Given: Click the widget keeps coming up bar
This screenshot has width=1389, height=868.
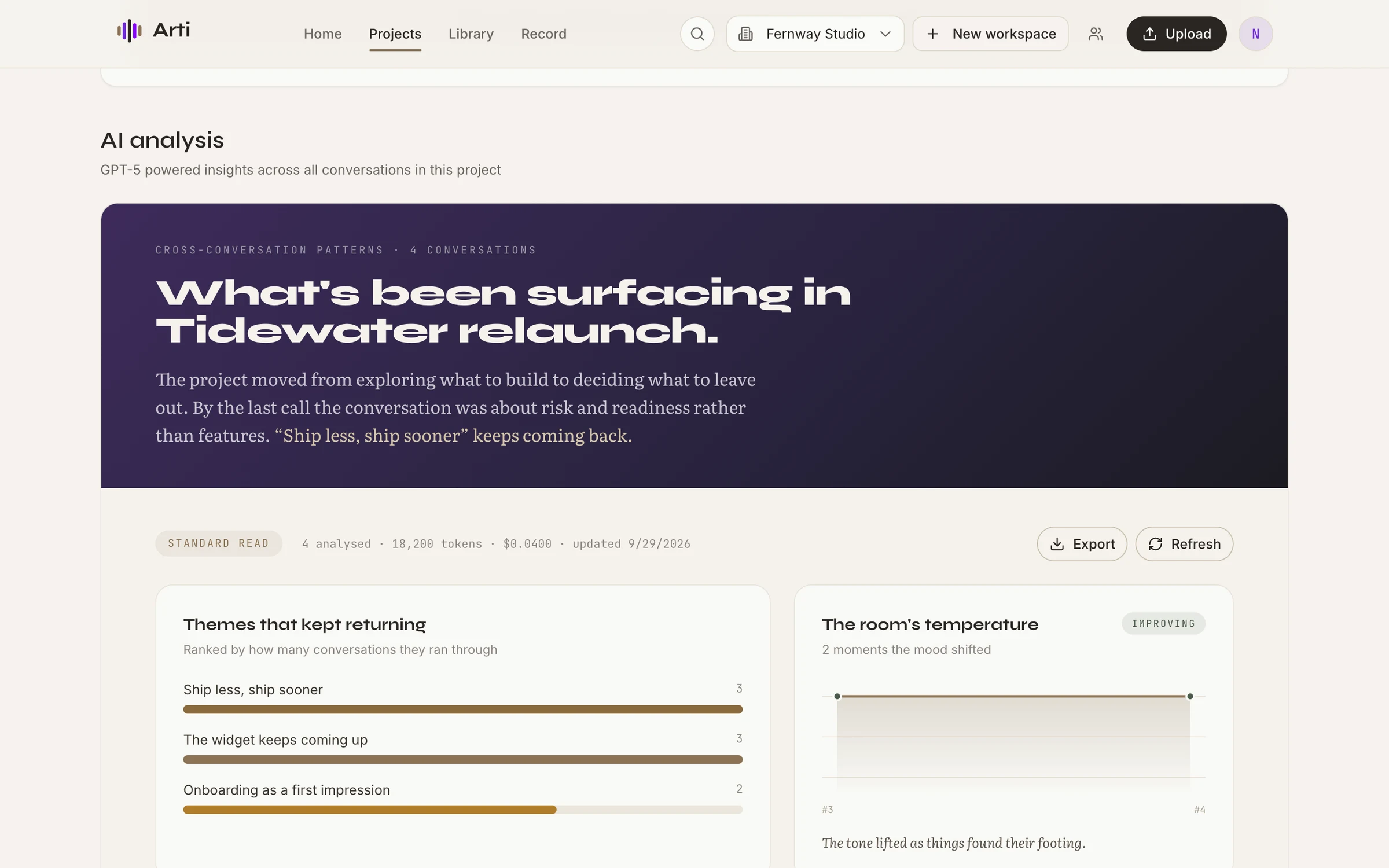Looking at the screenshot, I should pyautogui.click(x=462, y=759).
